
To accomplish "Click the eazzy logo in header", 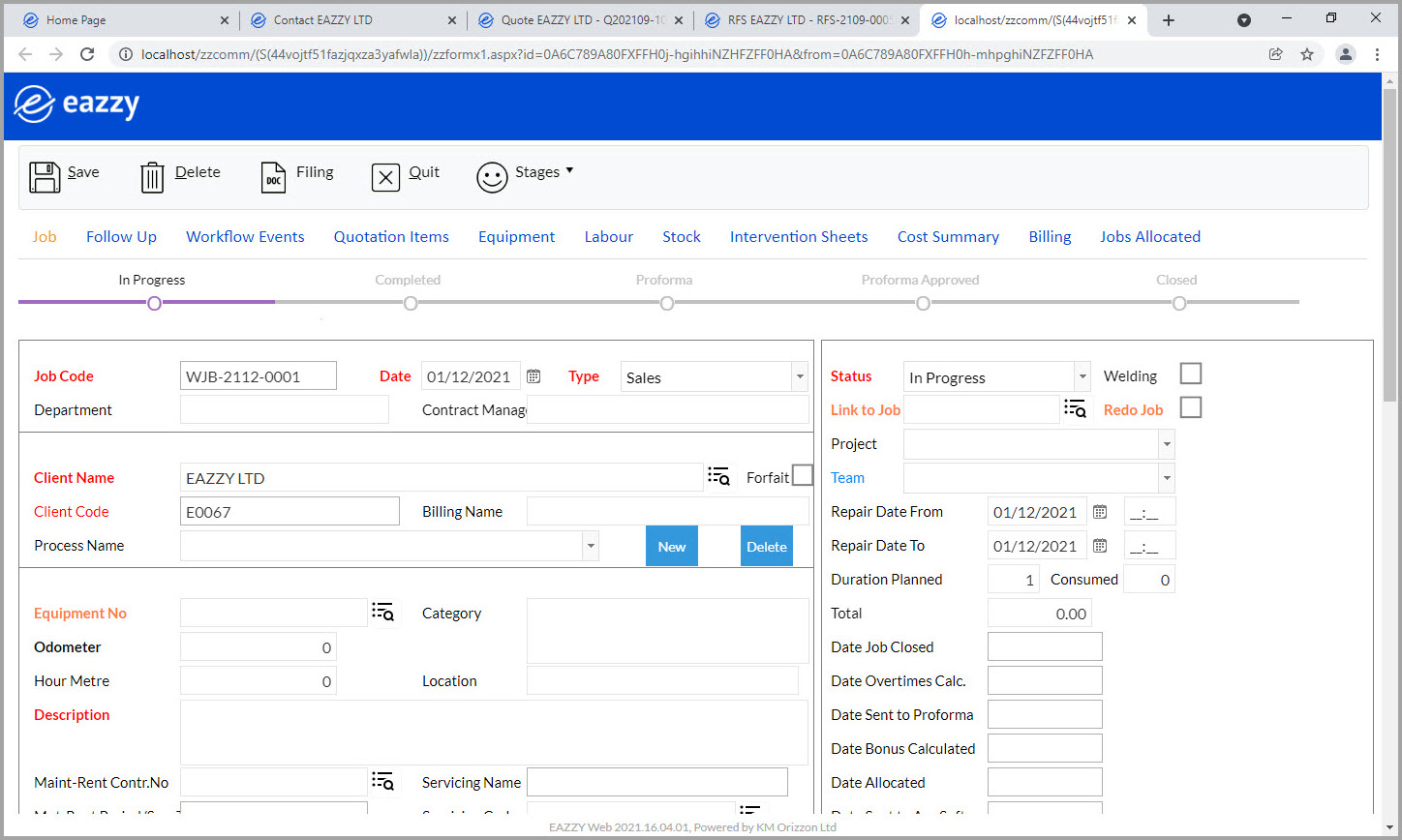I will click(77, 105).
